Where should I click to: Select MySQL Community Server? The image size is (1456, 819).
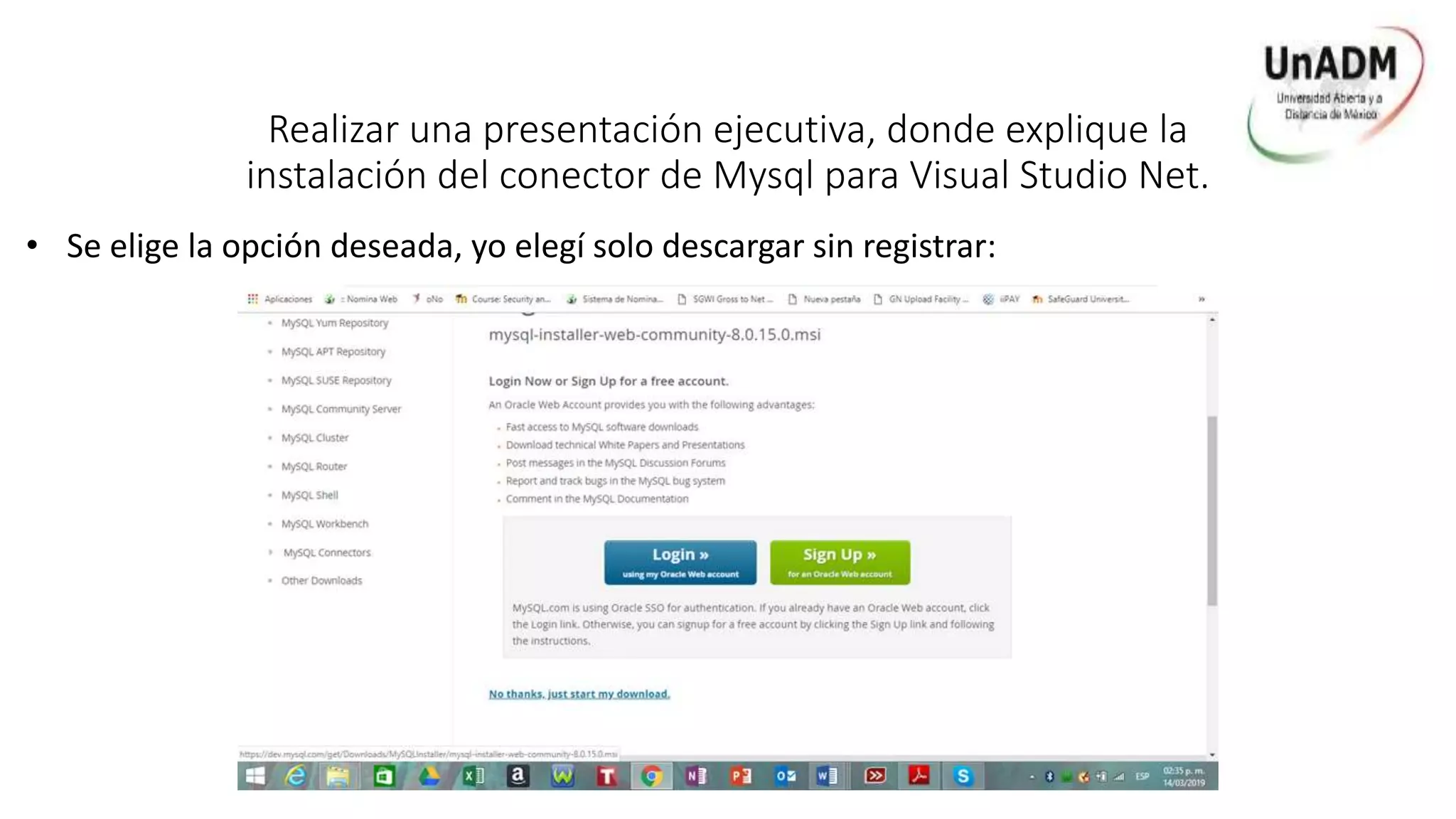click(341, 409)
